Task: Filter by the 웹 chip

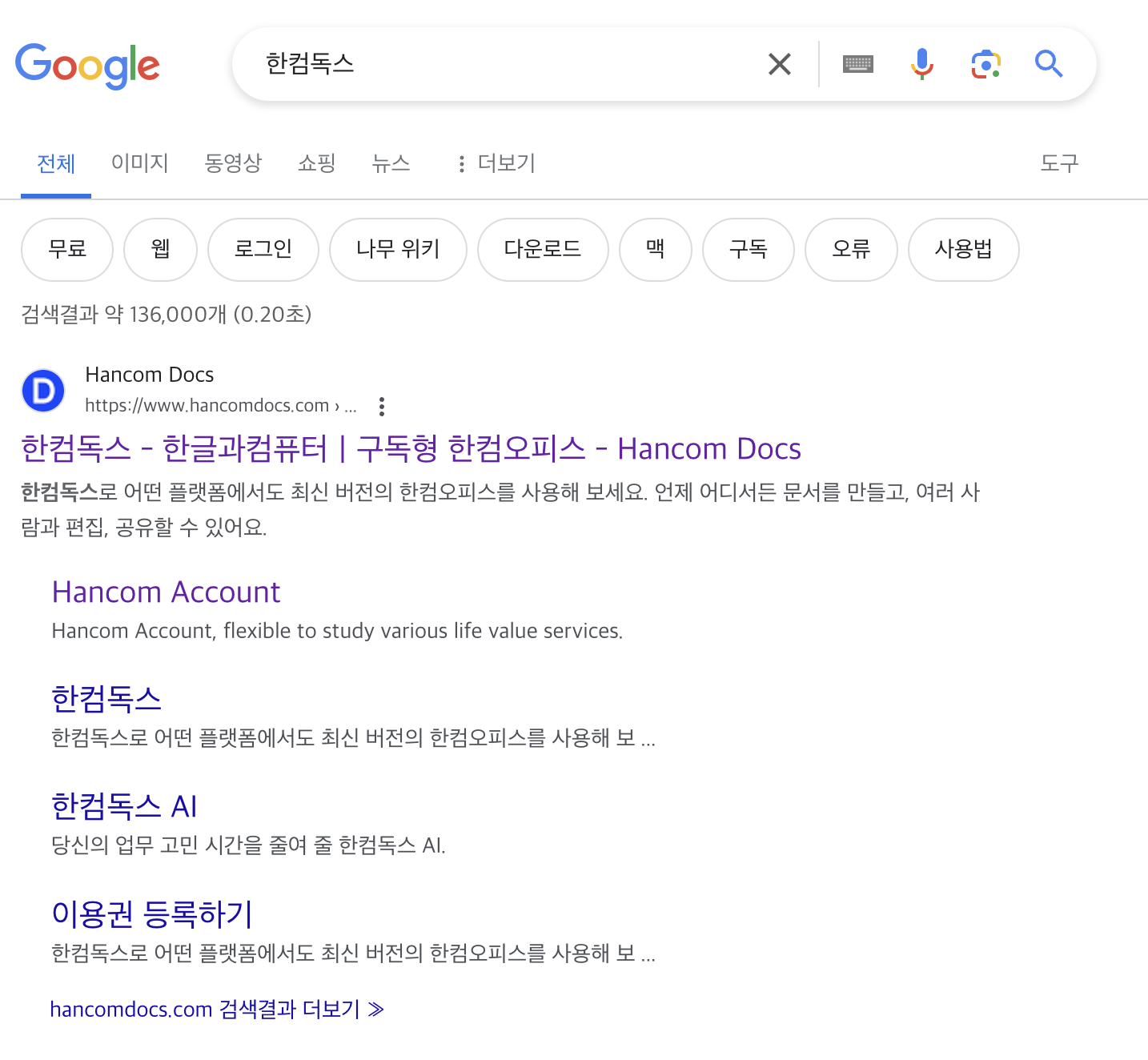Action: coord(161,250)
